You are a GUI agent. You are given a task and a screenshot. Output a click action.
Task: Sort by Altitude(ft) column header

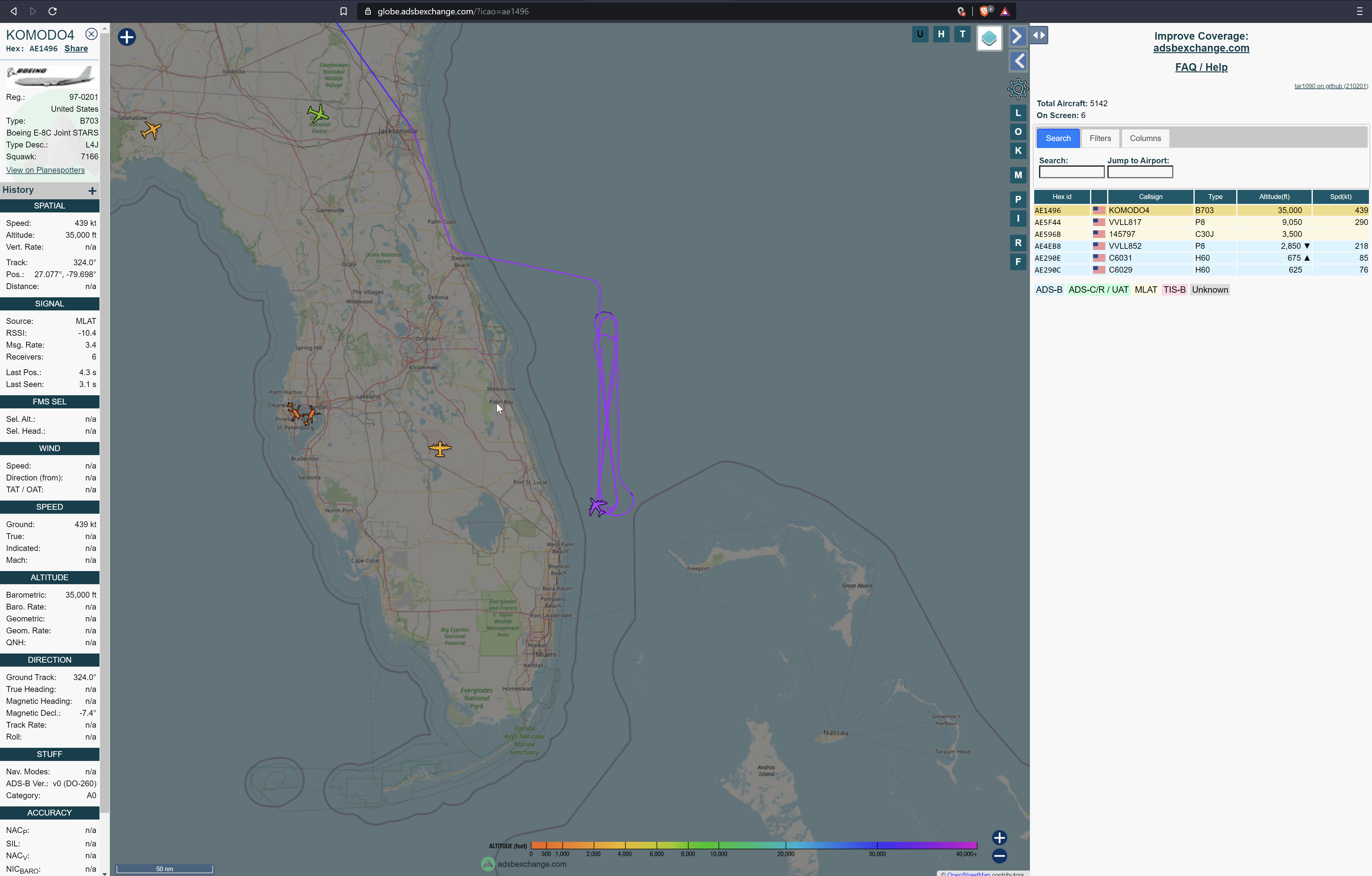point(1274,197)
